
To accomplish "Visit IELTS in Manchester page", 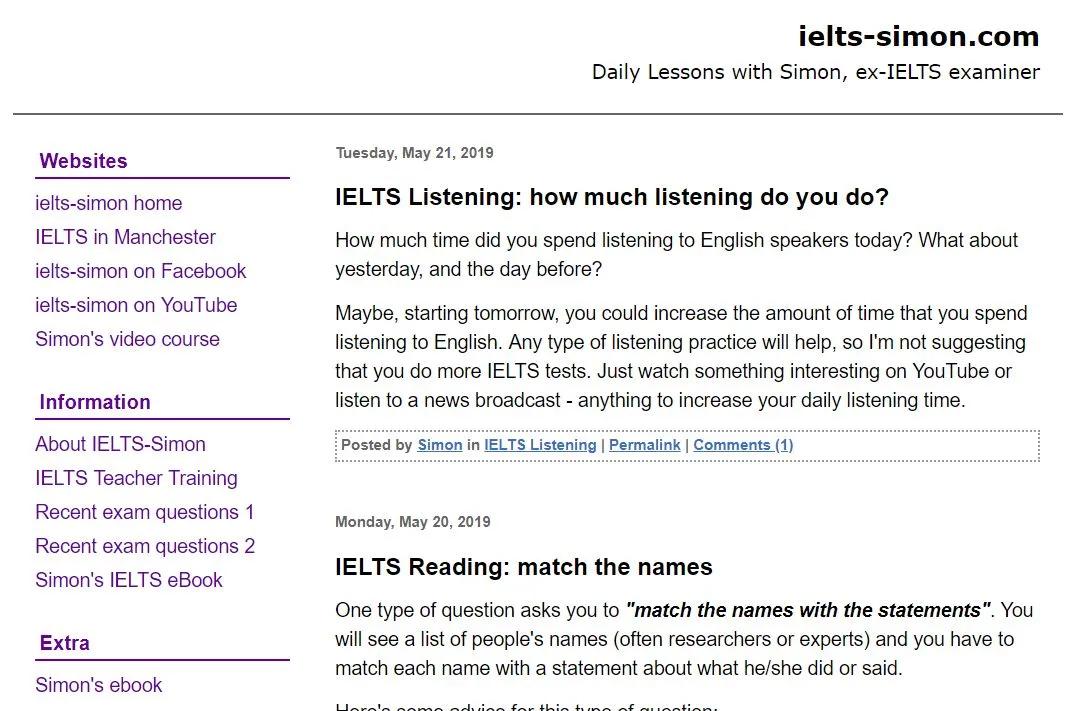I will [126, 237].
